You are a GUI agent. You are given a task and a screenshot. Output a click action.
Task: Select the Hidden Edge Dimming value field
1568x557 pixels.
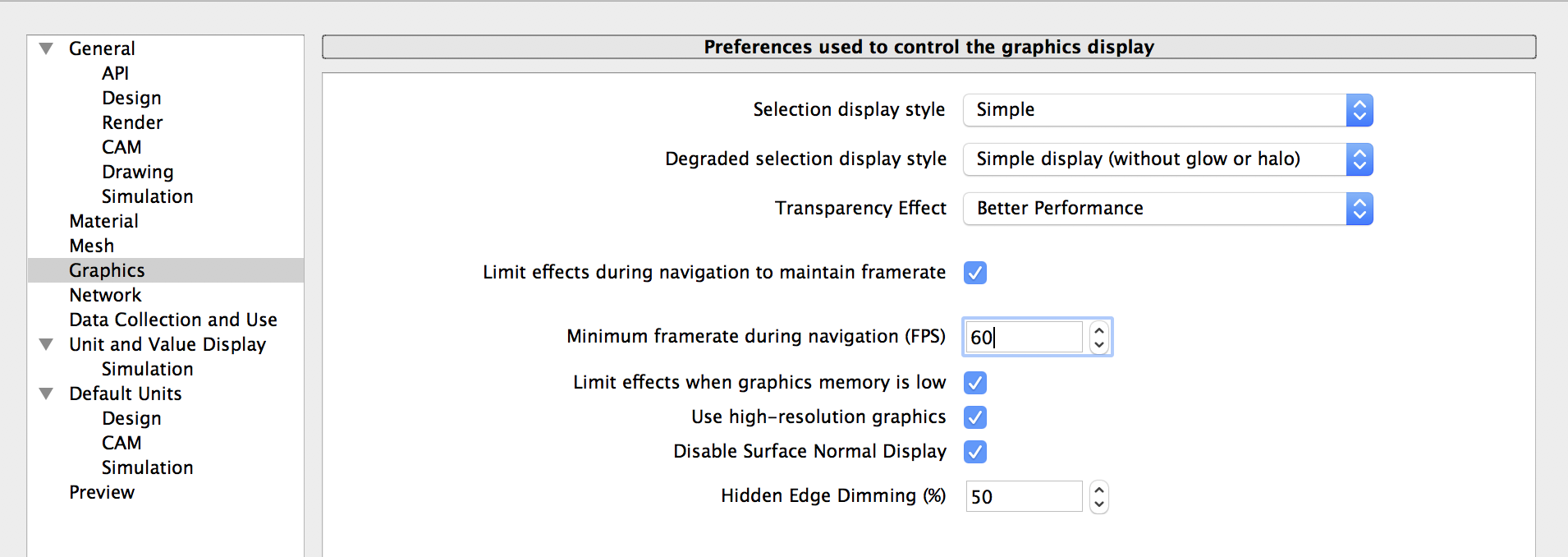coord(1024,495)
